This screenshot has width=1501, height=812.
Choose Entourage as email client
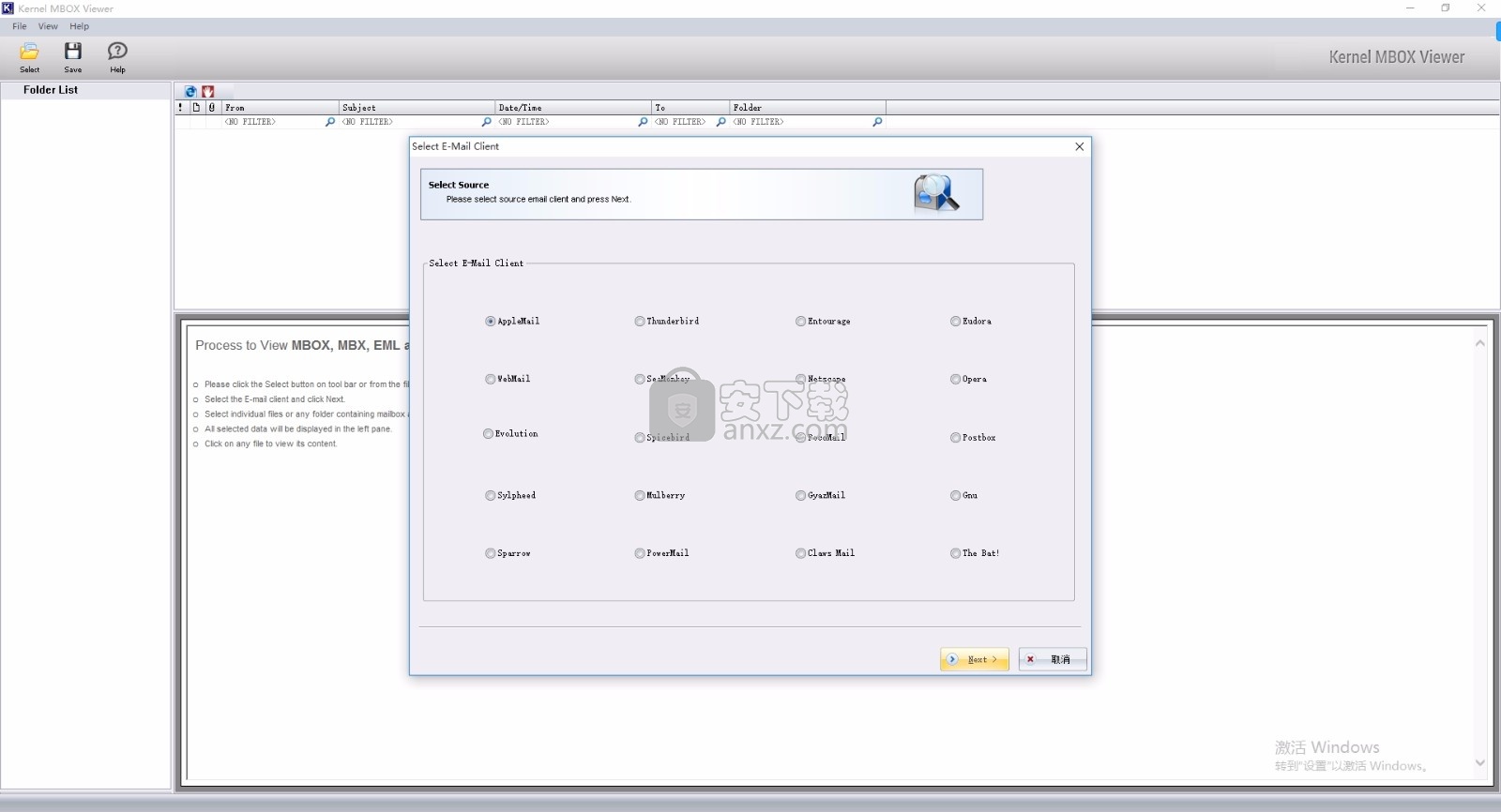[823, 322]
